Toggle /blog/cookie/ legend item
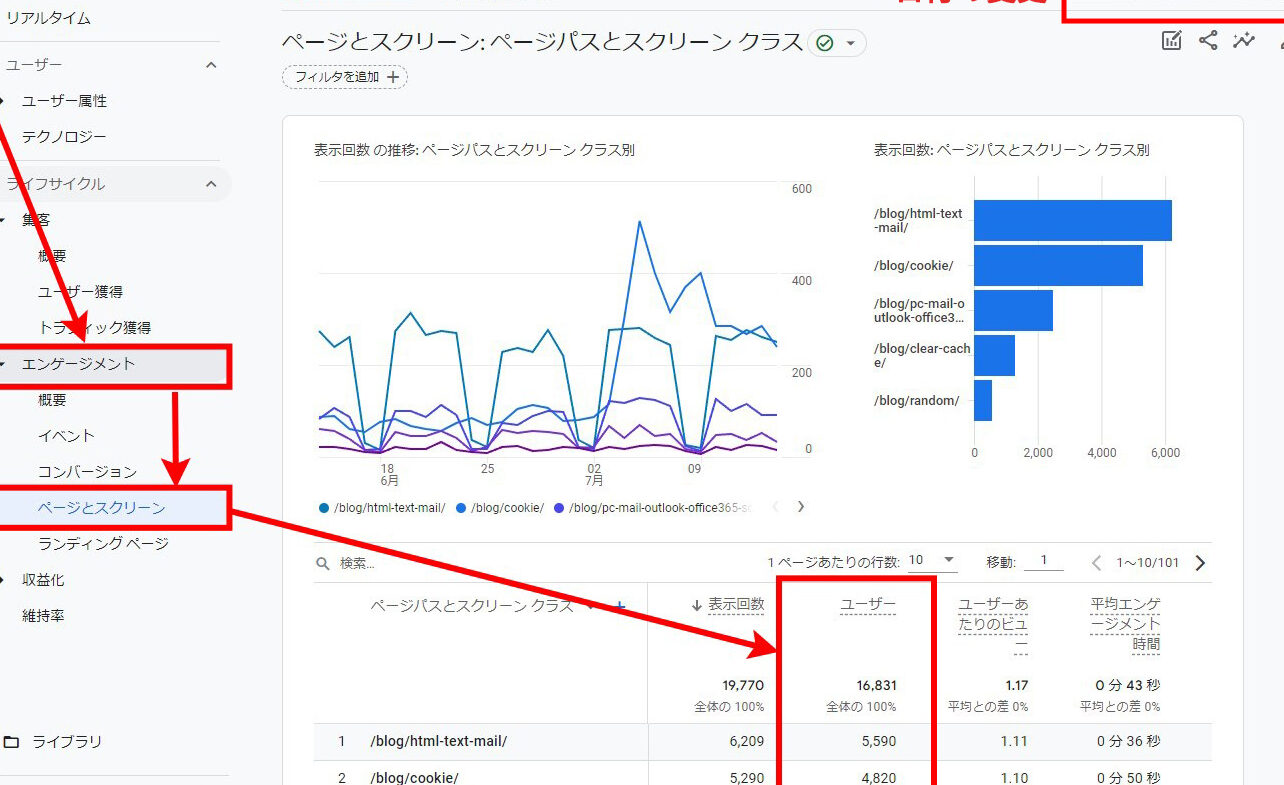Screen dimensions: 1284x785 coord(500,508)
